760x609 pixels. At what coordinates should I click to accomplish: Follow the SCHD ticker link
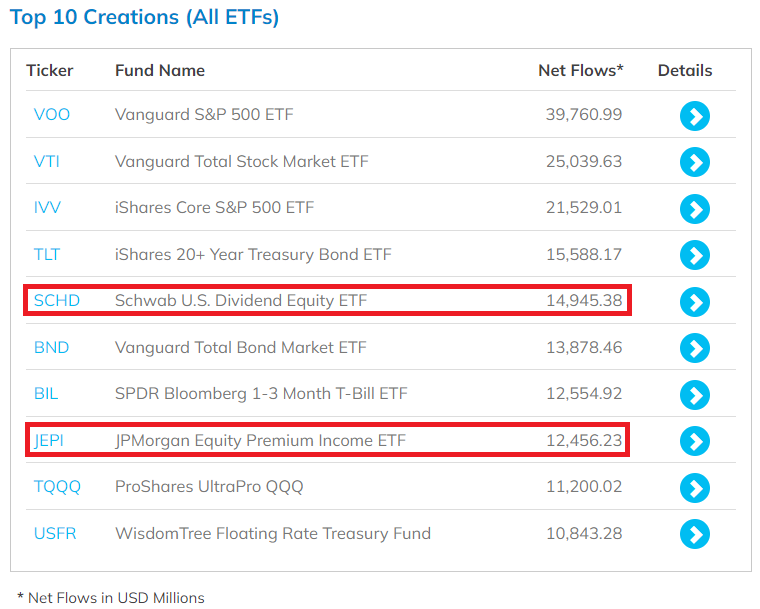click(56, 300)
